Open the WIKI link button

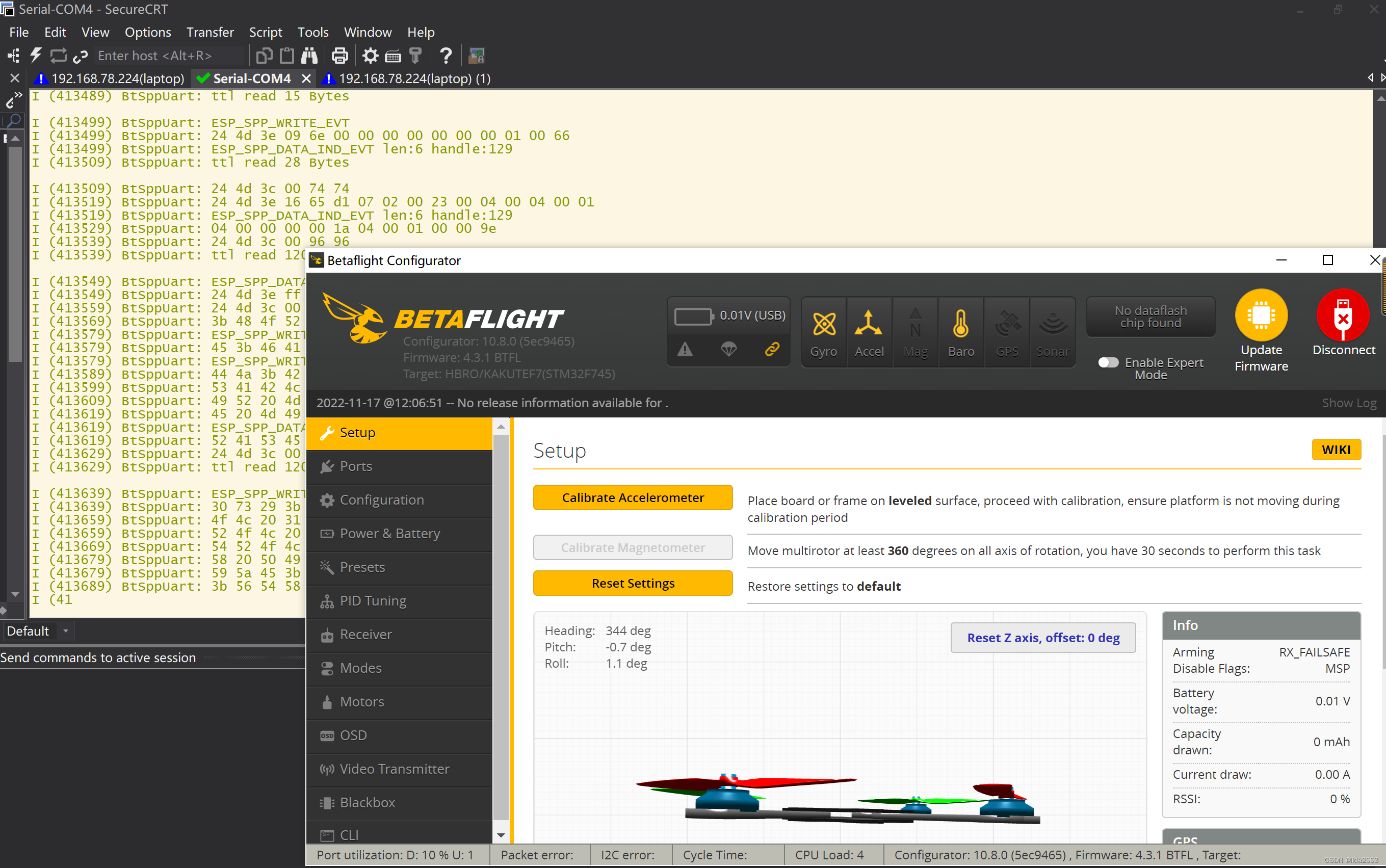click(x=1336, y=450)
